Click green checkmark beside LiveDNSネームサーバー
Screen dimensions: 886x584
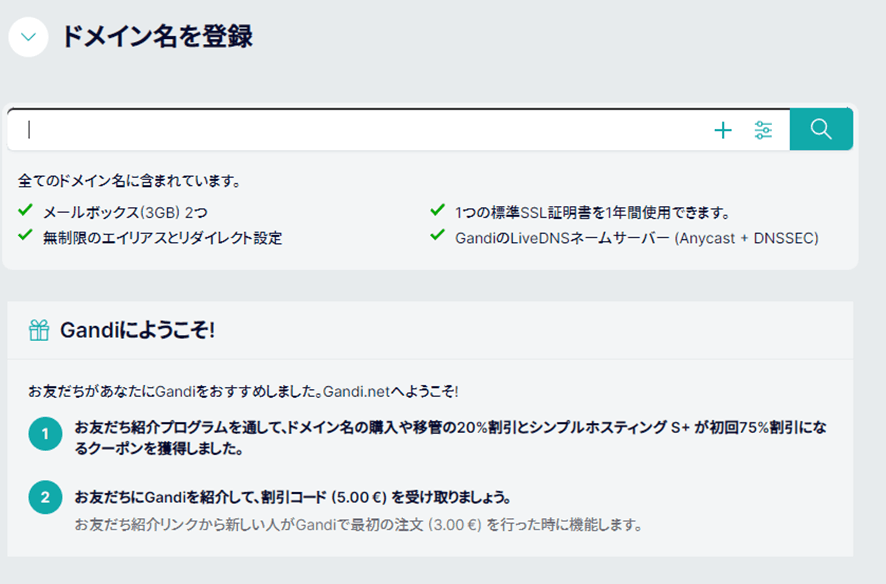coord(437,235)
